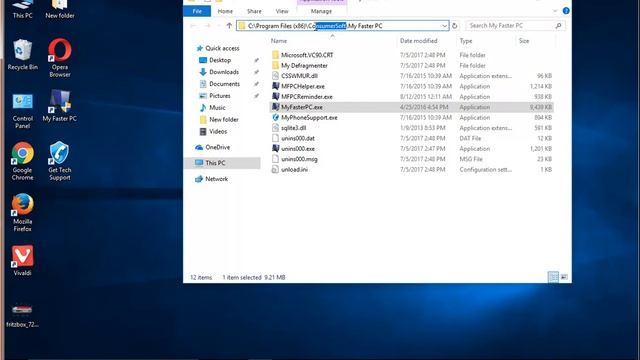
Task: Select Microsoft.VC90.CRT folder
Action: click(x=412, y=55)
